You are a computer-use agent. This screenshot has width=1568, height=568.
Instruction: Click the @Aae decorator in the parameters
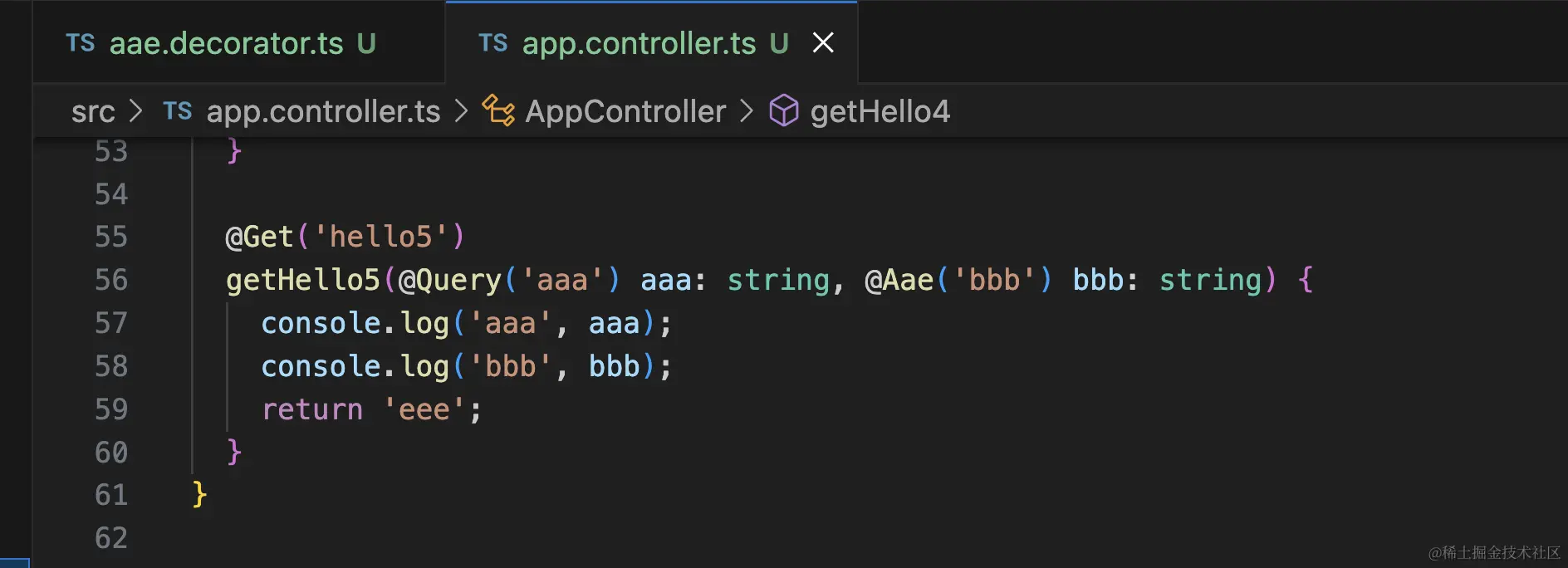tap(899, 281)
